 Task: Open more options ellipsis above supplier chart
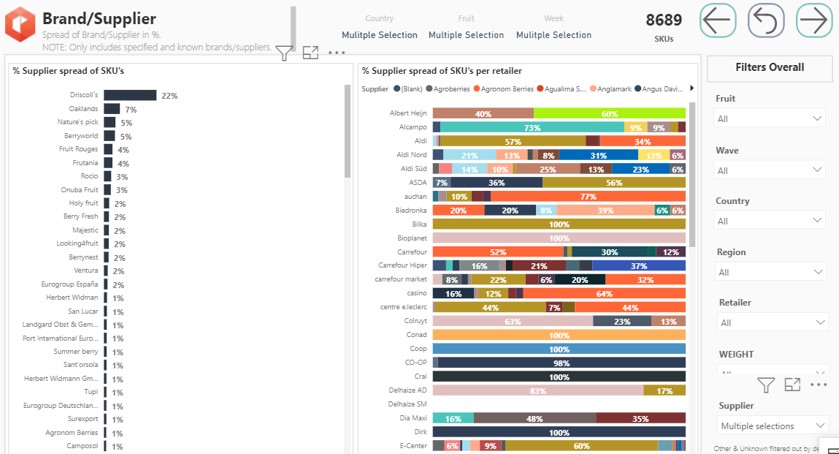[336, 53]
